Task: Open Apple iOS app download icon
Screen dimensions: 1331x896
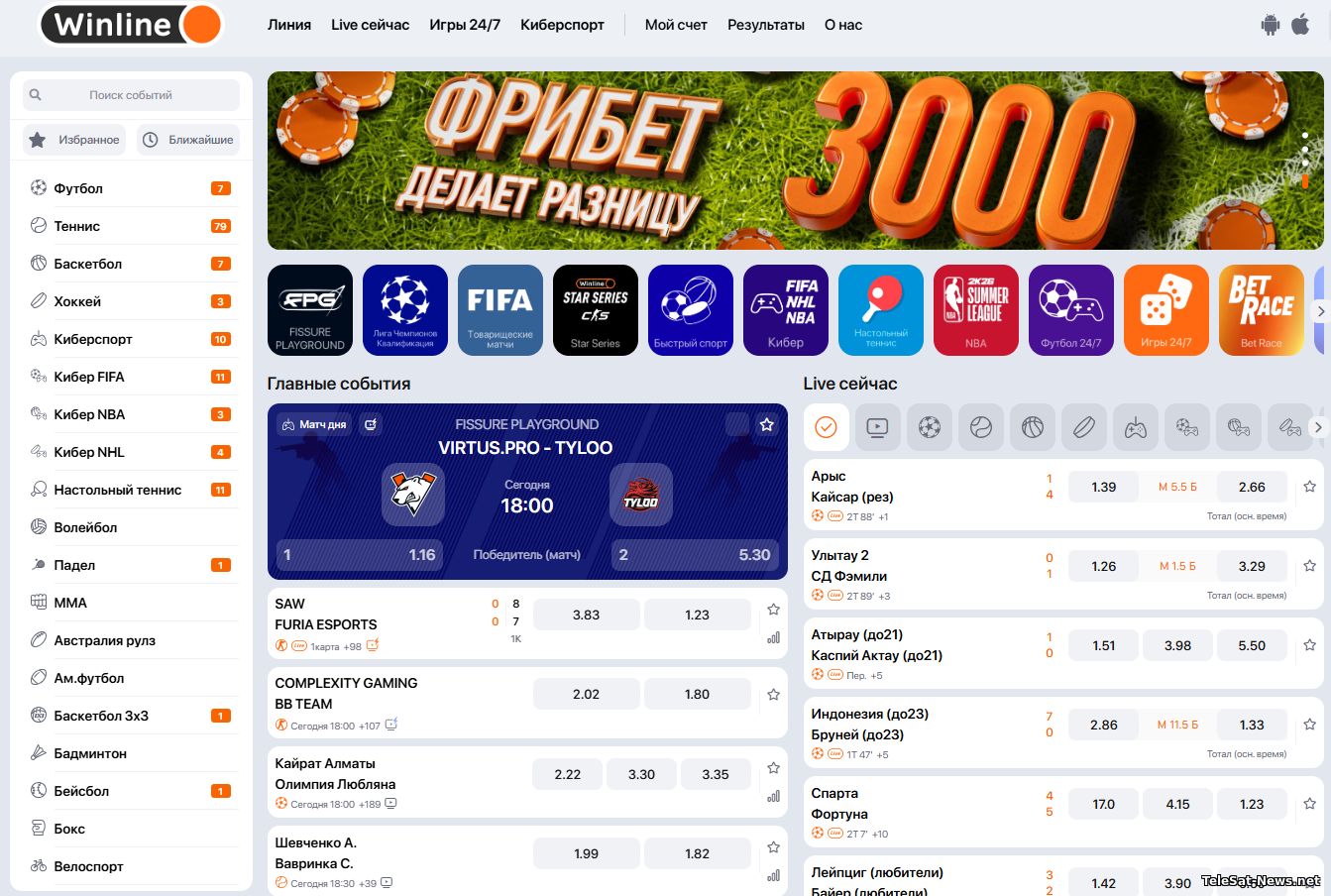Action: click(x=1300, y=24)
